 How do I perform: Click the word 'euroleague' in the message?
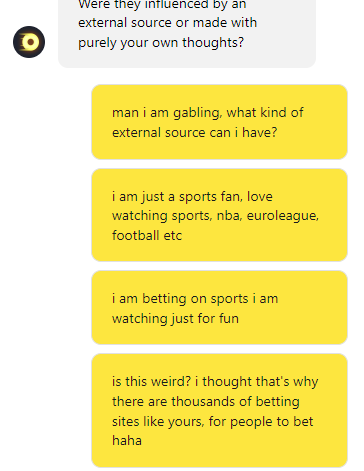click(x=283, y=216)
